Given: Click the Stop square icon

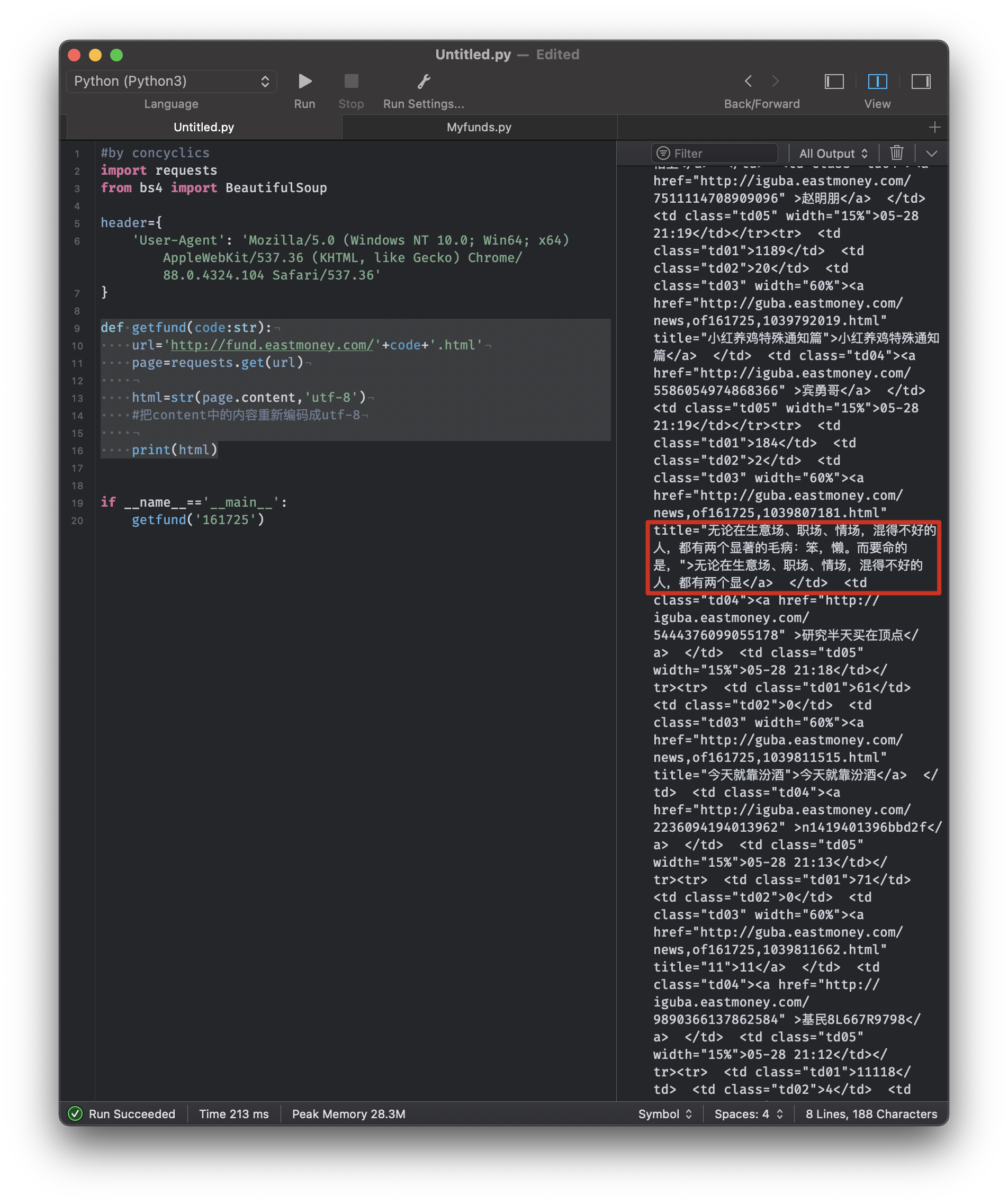Looking at the screenshot, I should 351,82.
